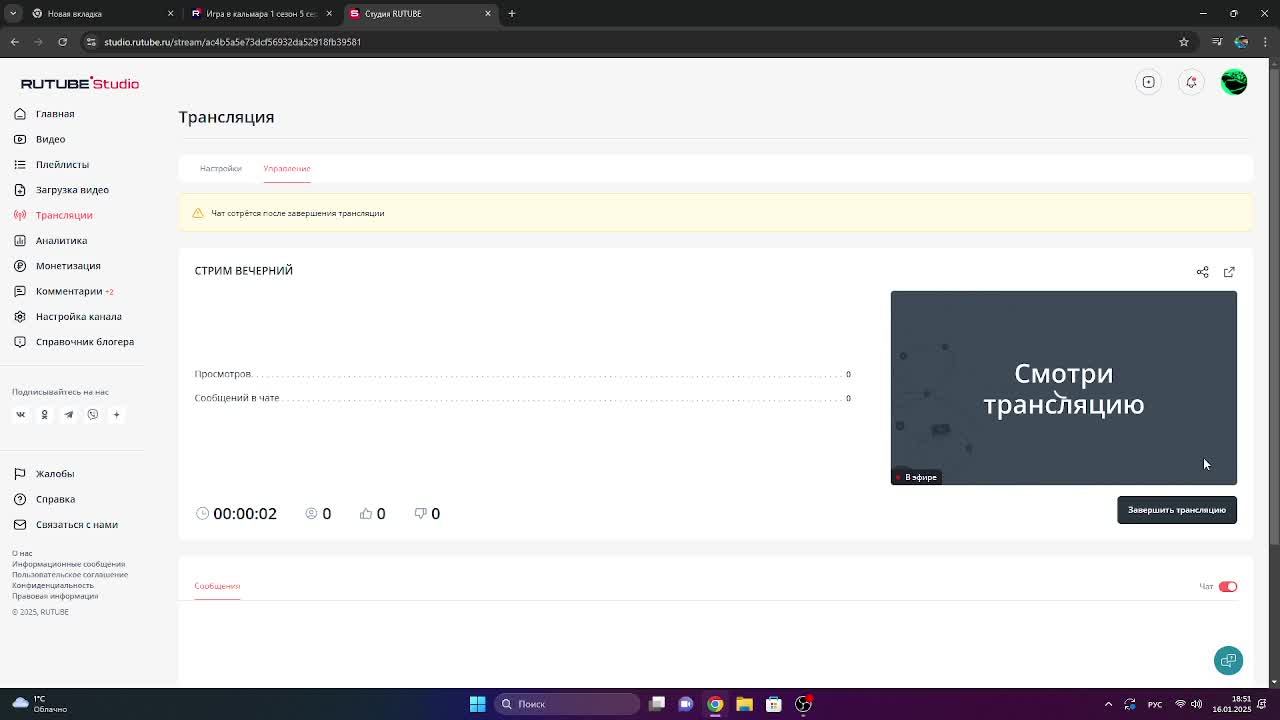The width and height of the screenshot is (1280, 720).
Task: Click the Telegram social icon
Action: [68, 414]
